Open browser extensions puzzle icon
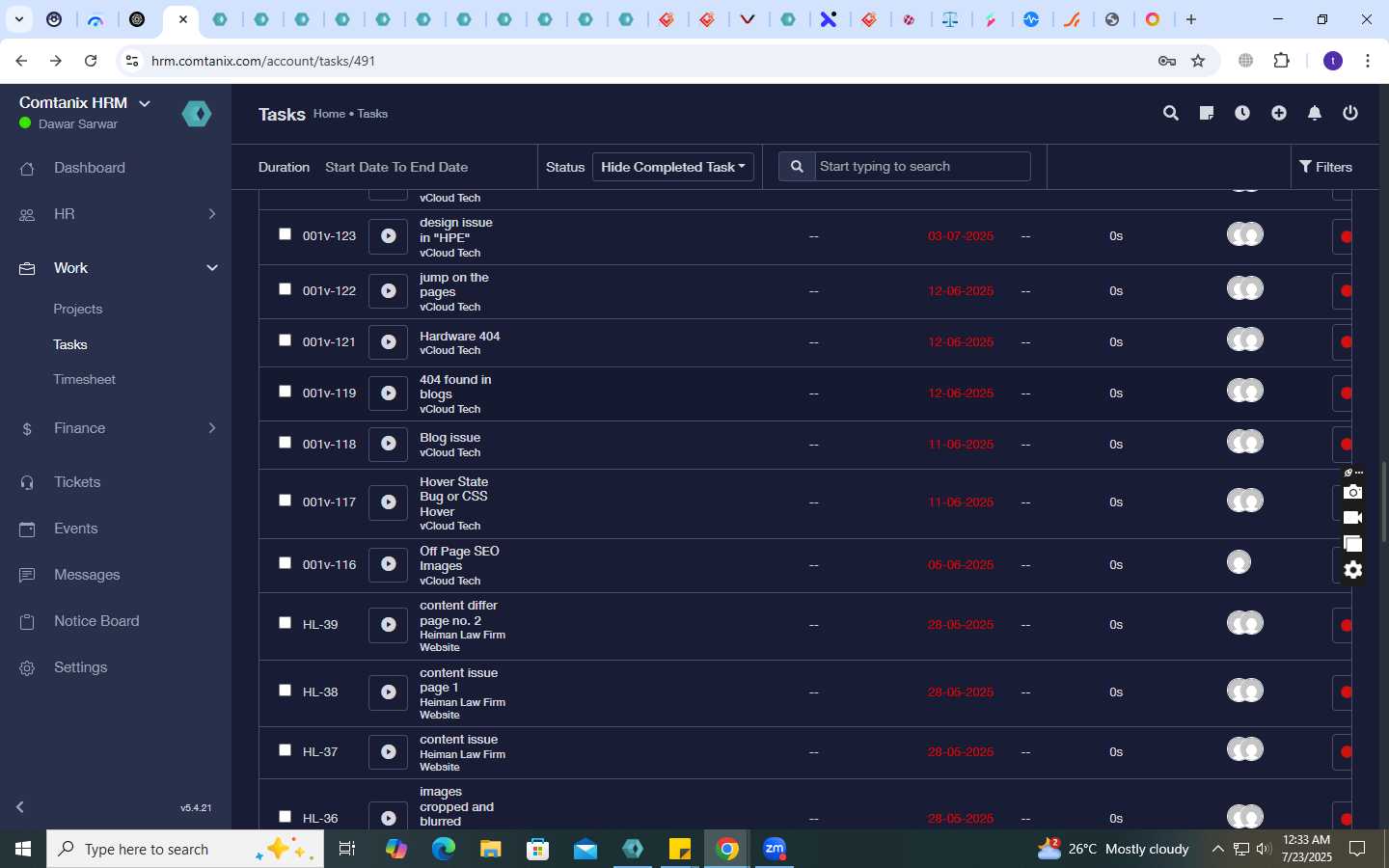The width and height of the screenshot is (1389, 868). [1282, 61]
